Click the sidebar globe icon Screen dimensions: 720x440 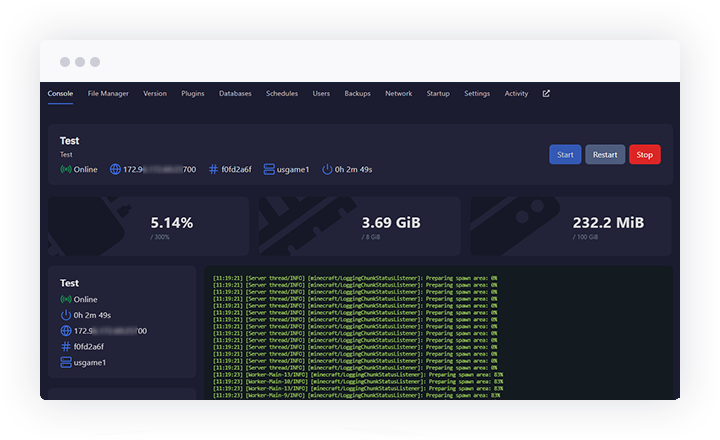(x=66, y=331)
